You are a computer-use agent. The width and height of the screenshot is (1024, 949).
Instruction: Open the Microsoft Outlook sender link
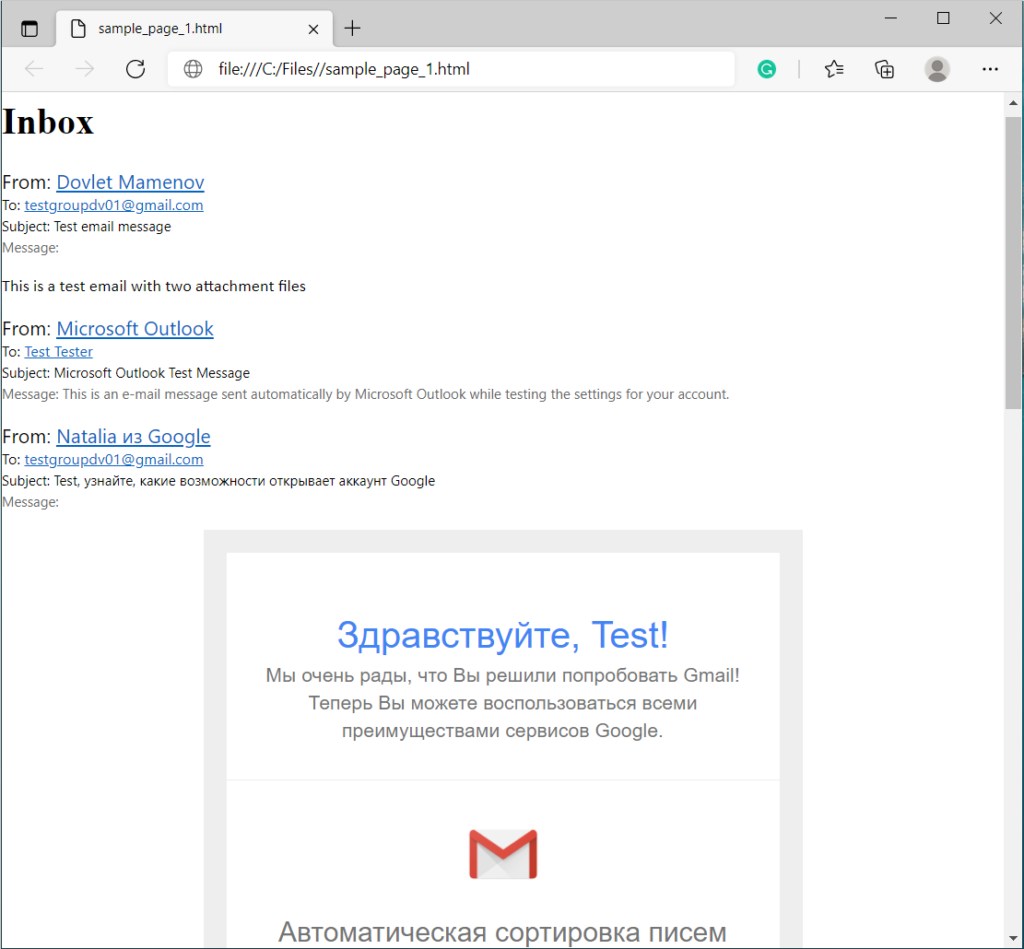click(135, 328)
